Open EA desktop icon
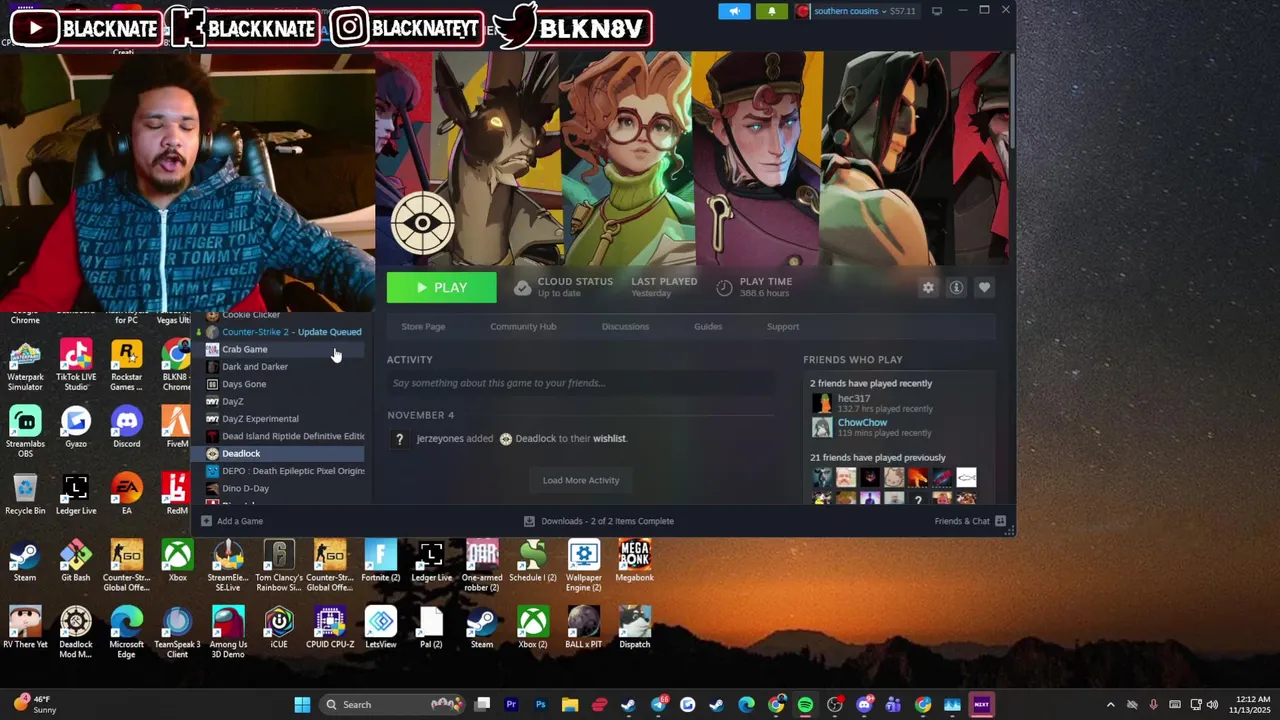The height and width of the screenshot is (720, 1280). (x=126, y=494)
